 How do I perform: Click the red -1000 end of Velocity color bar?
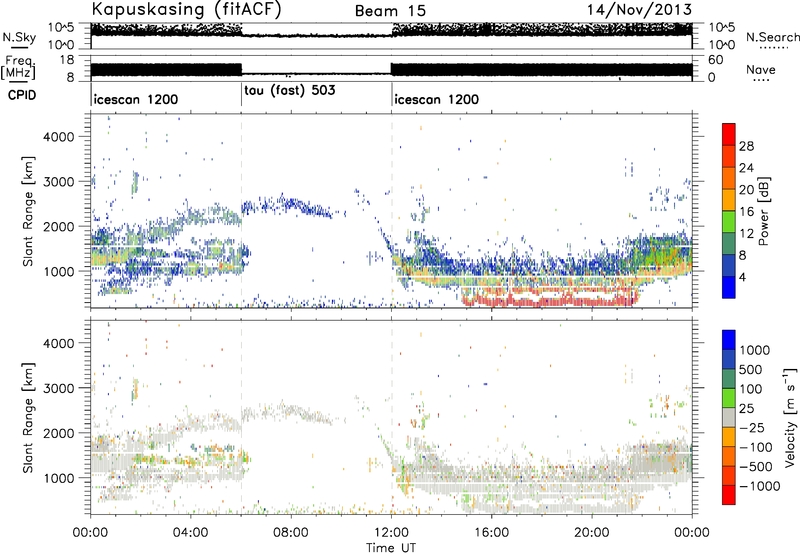pyautogui.click(x=729, y=495)
